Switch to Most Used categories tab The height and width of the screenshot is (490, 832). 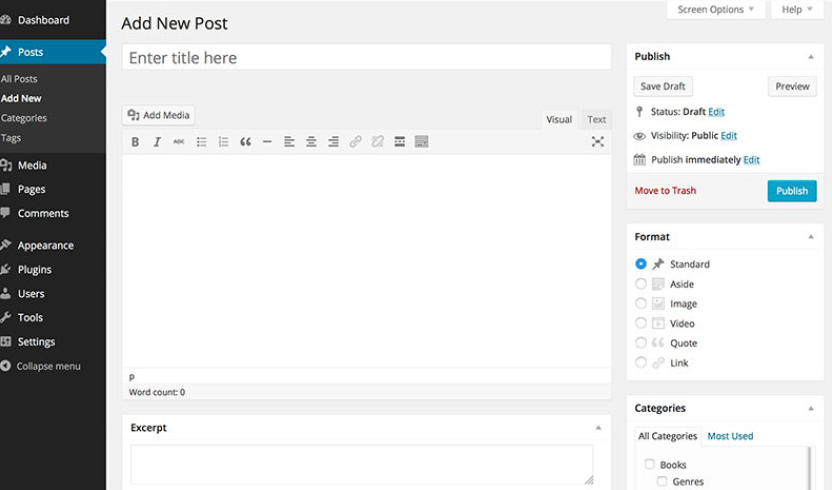(x=730, y=436)
